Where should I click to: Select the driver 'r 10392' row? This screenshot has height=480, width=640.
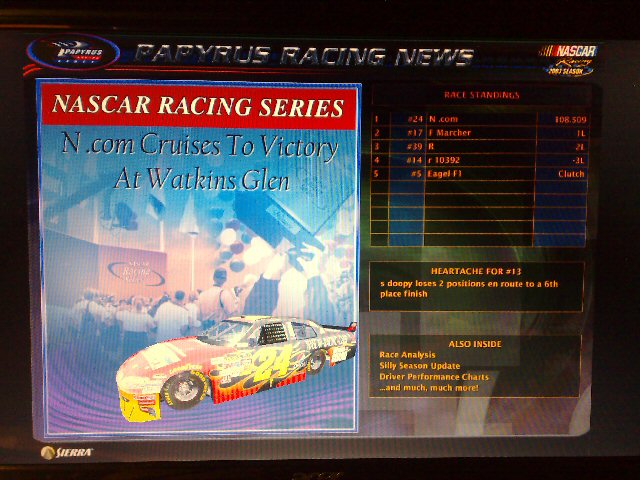(480, 160)
